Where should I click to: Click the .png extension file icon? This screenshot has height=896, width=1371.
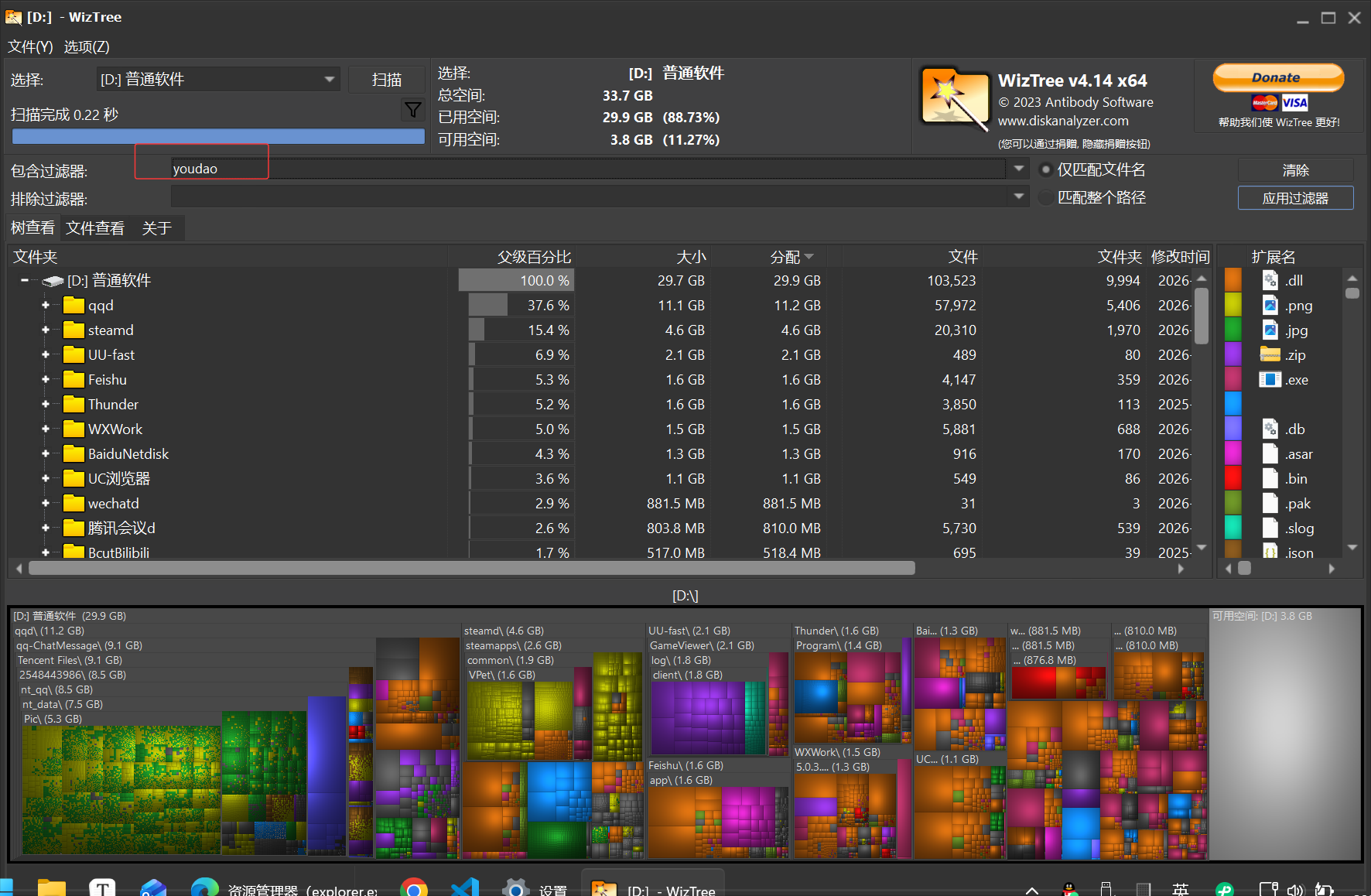click(x=1270, y=305)
